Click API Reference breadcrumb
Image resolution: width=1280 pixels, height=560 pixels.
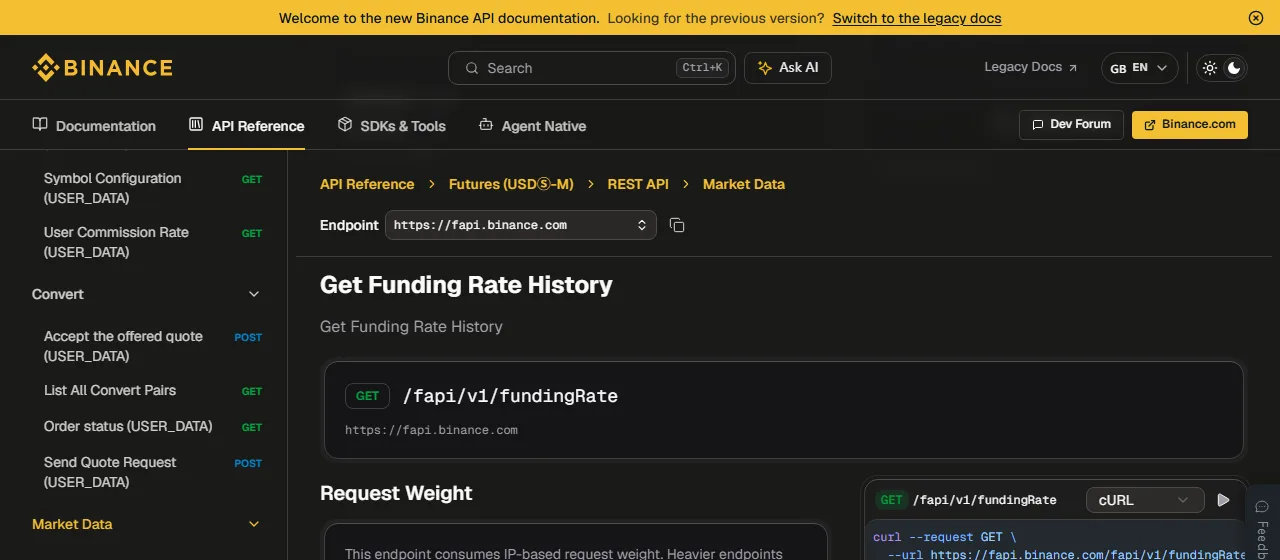point(367,184)
